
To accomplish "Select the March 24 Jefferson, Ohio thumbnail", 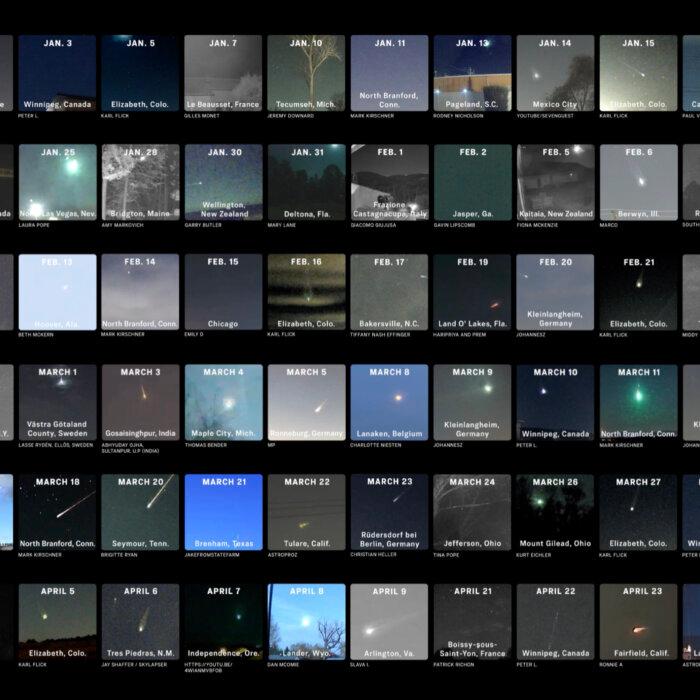I will 472,512.
